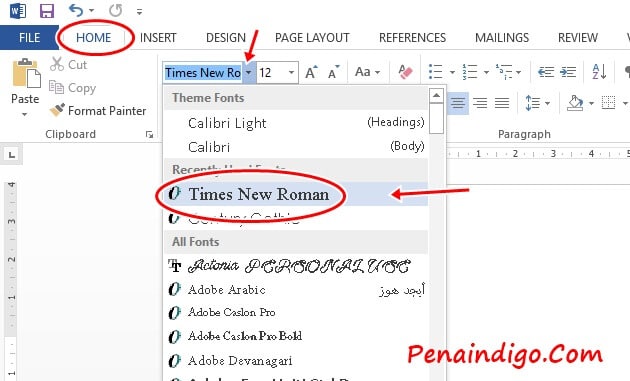Open the font name dropdown arrow

249,73
